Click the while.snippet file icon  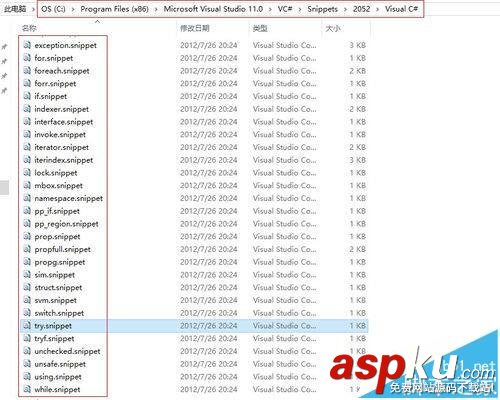(27, 389)
